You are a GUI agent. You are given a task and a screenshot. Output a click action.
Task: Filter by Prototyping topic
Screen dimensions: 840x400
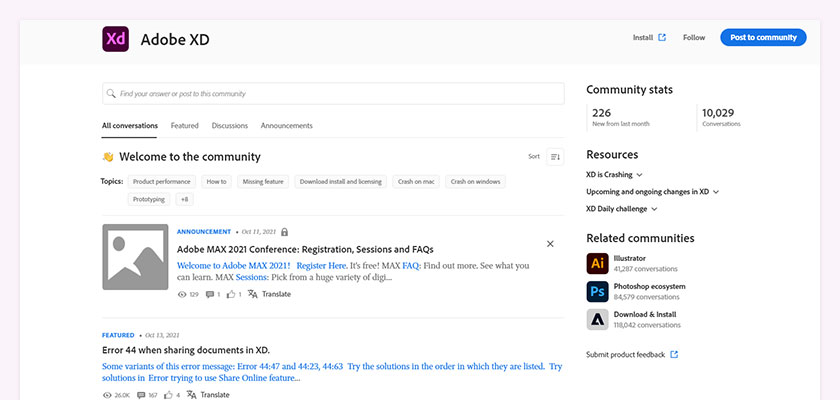pos(149,199)
